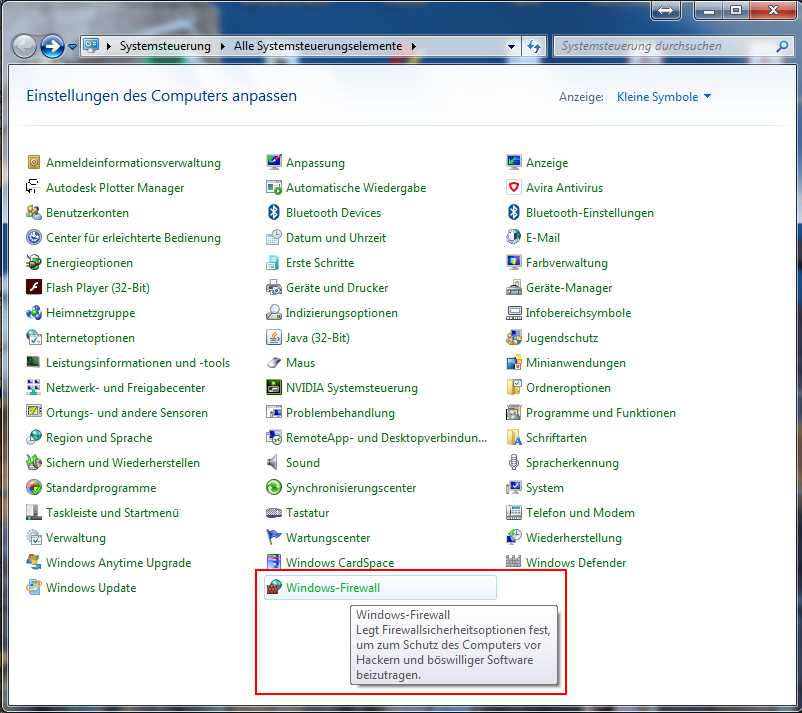Open the Netzwerk- und Freigabecenter link

click(125, 388)
